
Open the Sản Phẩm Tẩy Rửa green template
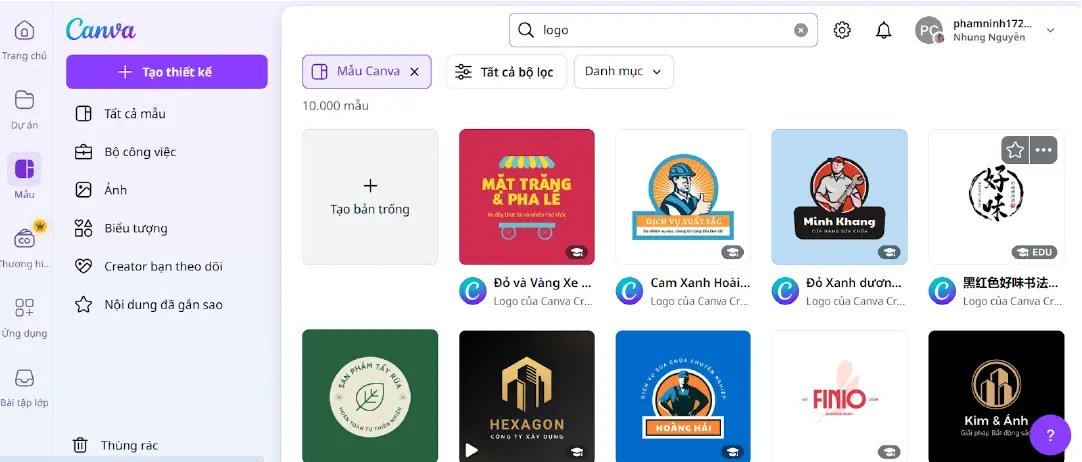pos(370,396)
